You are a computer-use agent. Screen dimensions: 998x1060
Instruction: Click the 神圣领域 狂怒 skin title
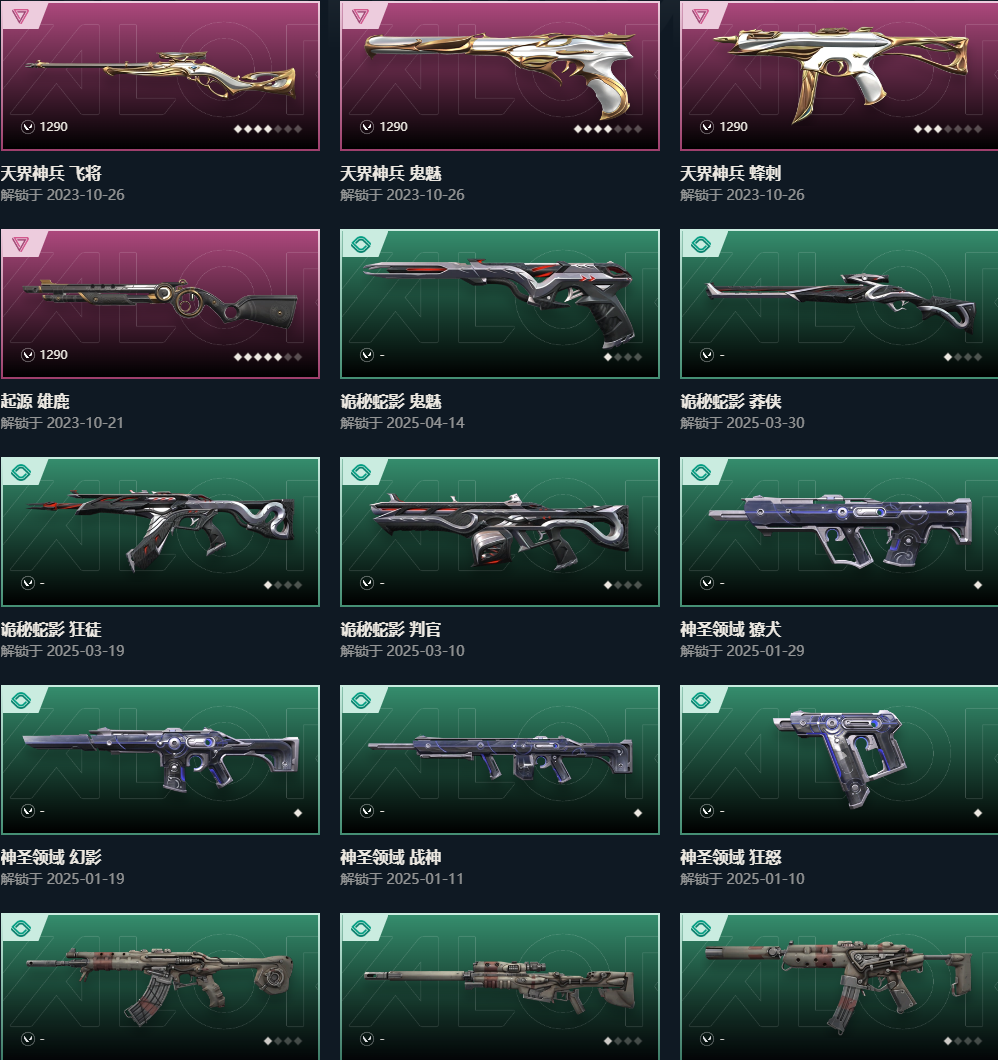point(731,857)
